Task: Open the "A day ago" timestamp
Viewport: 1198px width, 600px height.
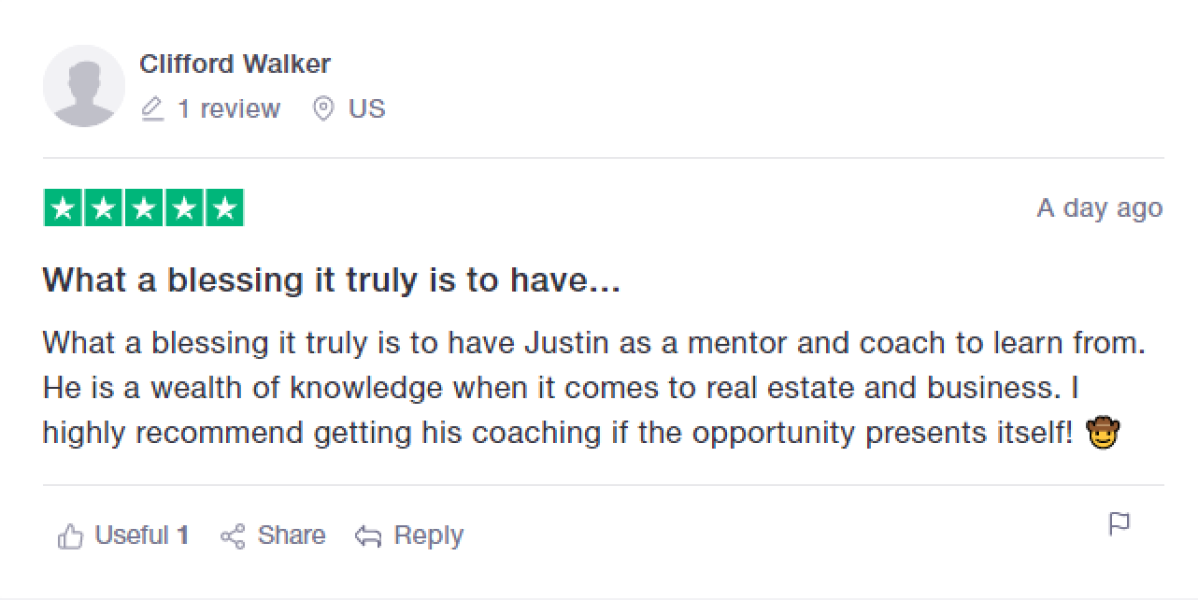Action: [x=1099, y=208]
